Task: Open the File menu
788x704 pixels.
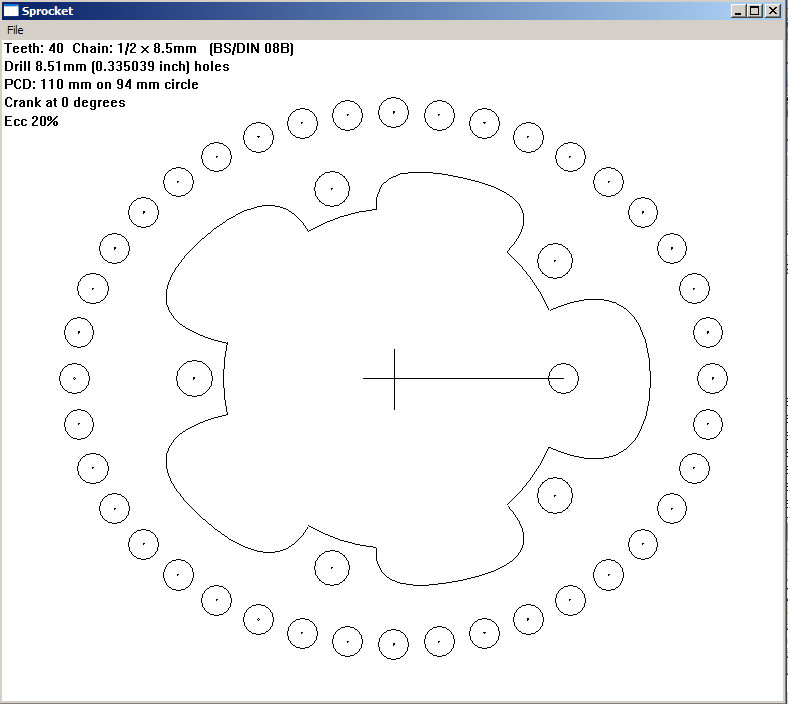Action: coord(15,30)
